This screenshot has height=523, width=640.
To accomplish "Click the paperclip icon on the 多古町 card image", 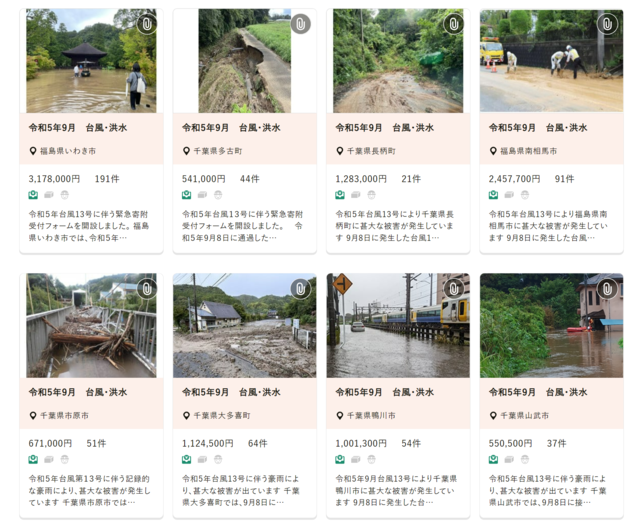I will point(300,24).
